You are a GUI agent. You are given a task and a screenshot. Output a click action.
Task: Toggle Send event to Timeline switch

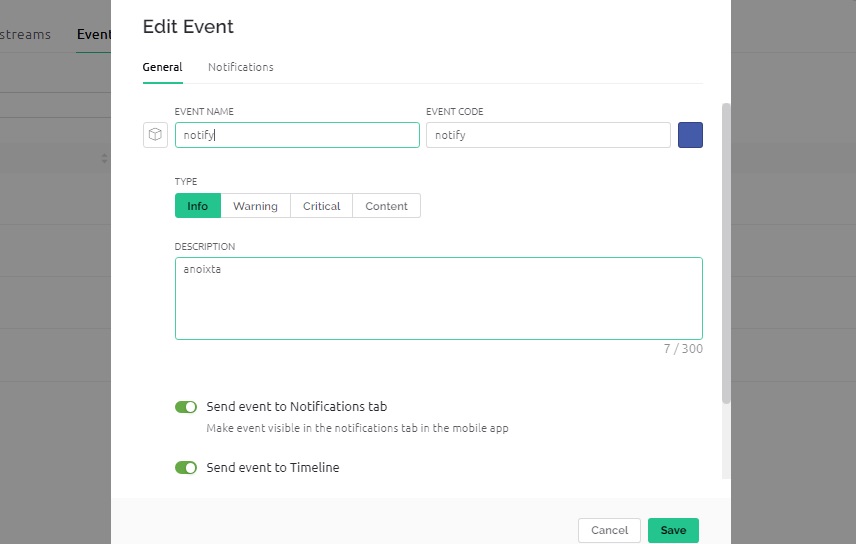(186, 468)
